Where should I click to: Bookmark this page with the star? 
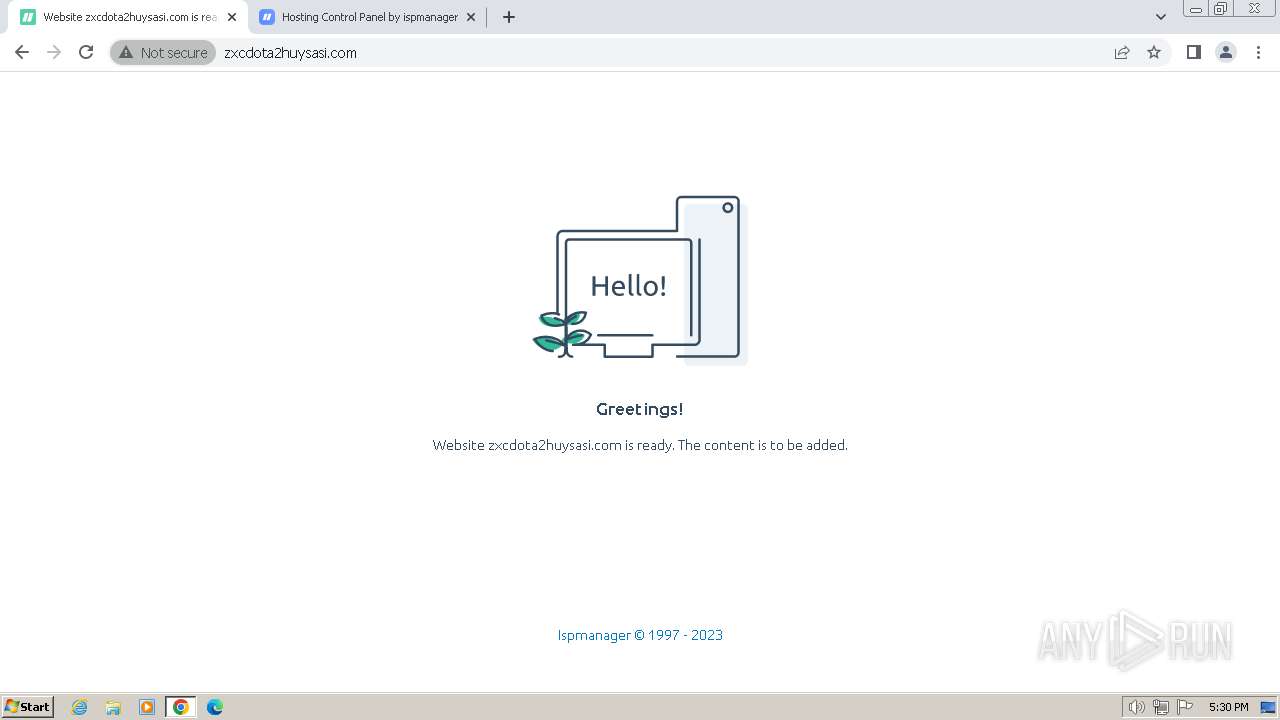point(1154,52)
